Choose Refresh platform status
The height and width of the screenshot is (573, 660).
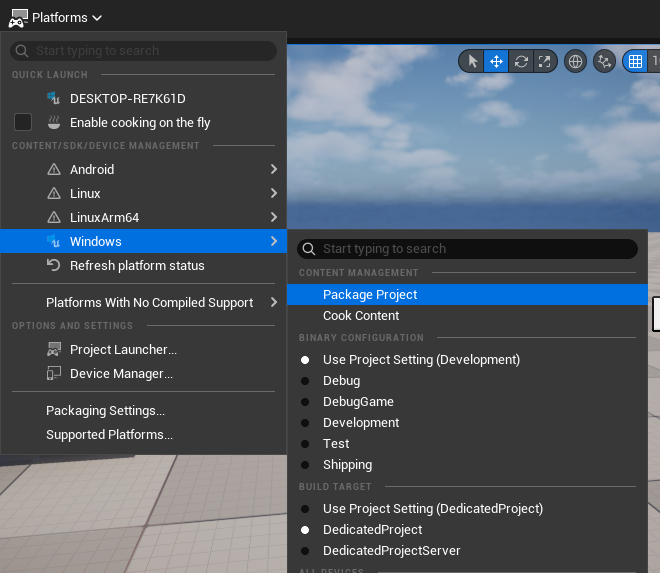tap(144, 265)
